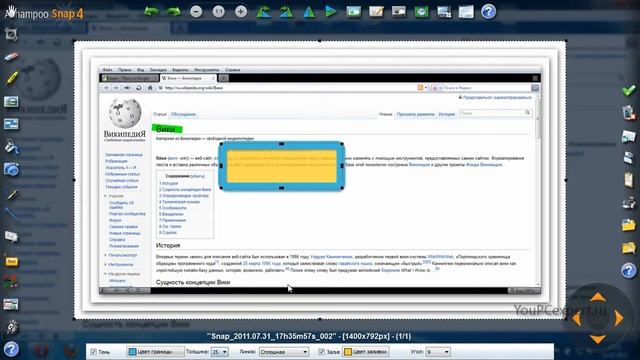Copy the snapshot with the clipboard icon
The width and height of the screenshot is (640, 360).
(629, 179)
